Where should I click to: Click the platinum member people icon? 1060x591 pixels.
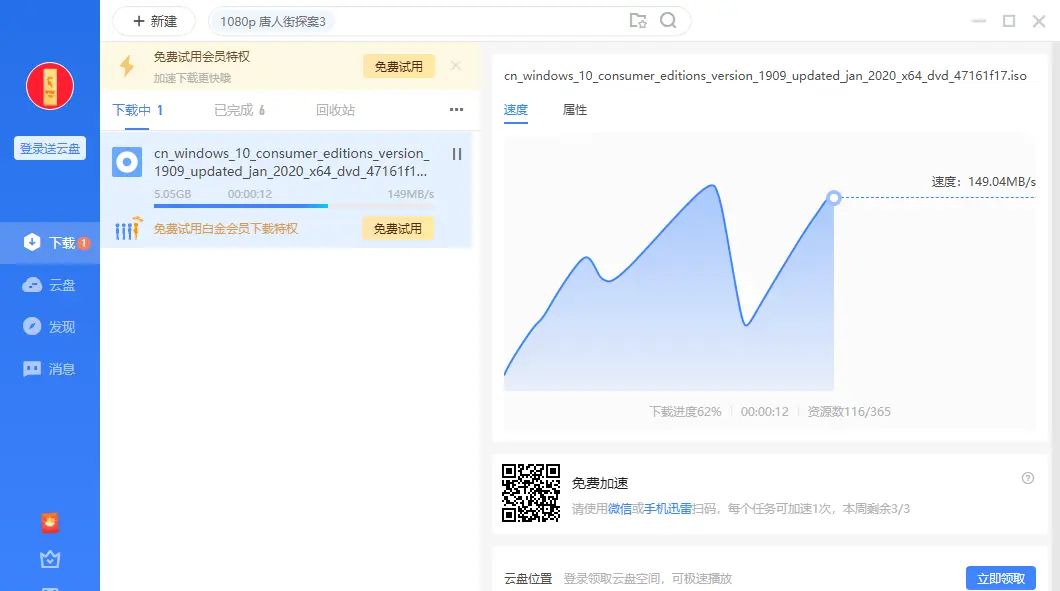128,229
